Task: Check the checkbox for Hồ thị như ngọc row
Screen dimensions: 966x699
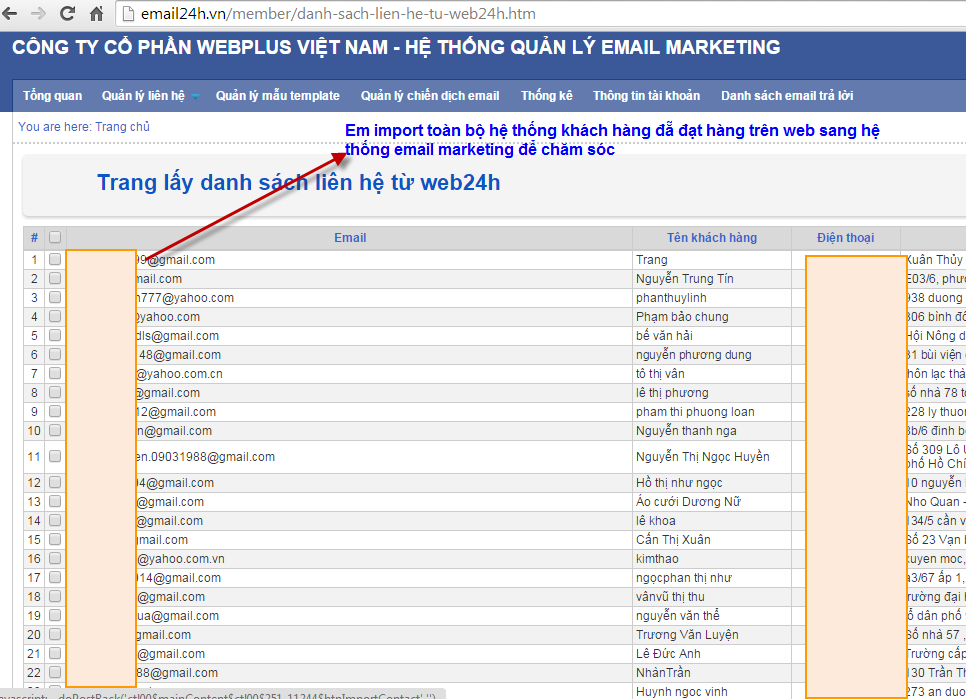Action: pos(55,482)
